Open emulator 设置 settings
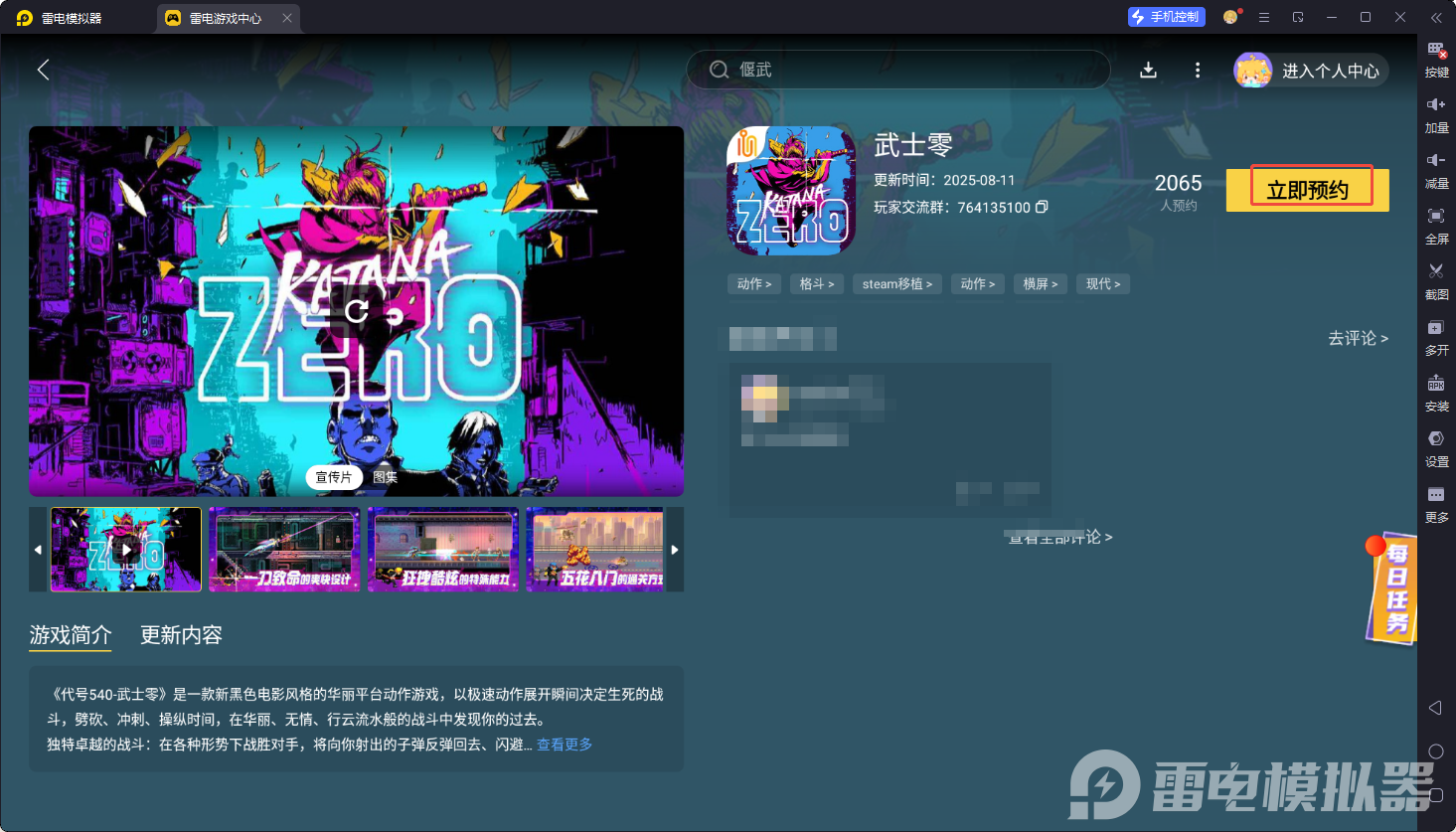The height and width of the screenshot is (832, 1456). click(1436, 449)
